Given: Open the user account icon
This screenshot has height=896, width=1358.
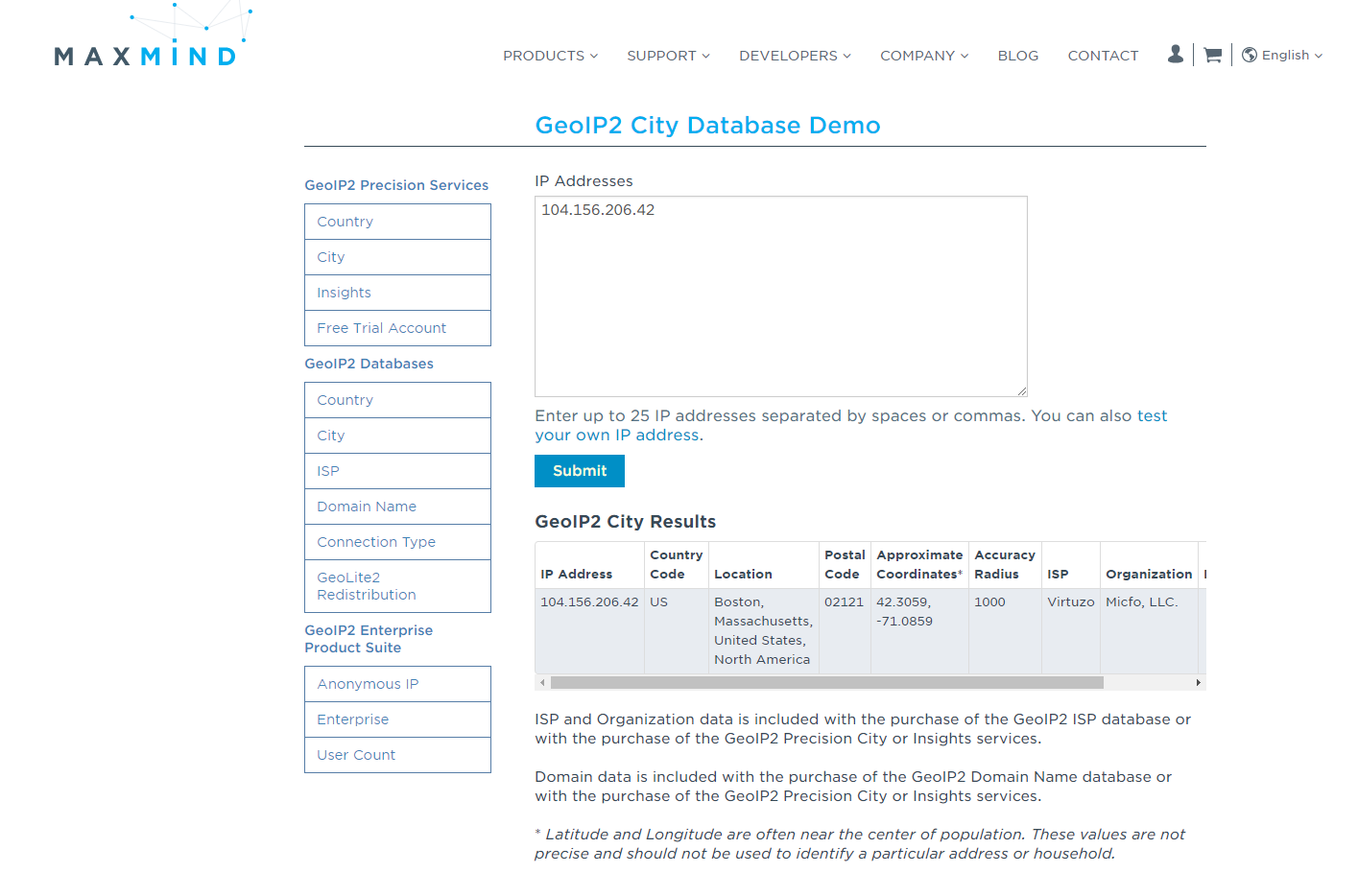Looking at the screenshot, I should [1175, 55].
